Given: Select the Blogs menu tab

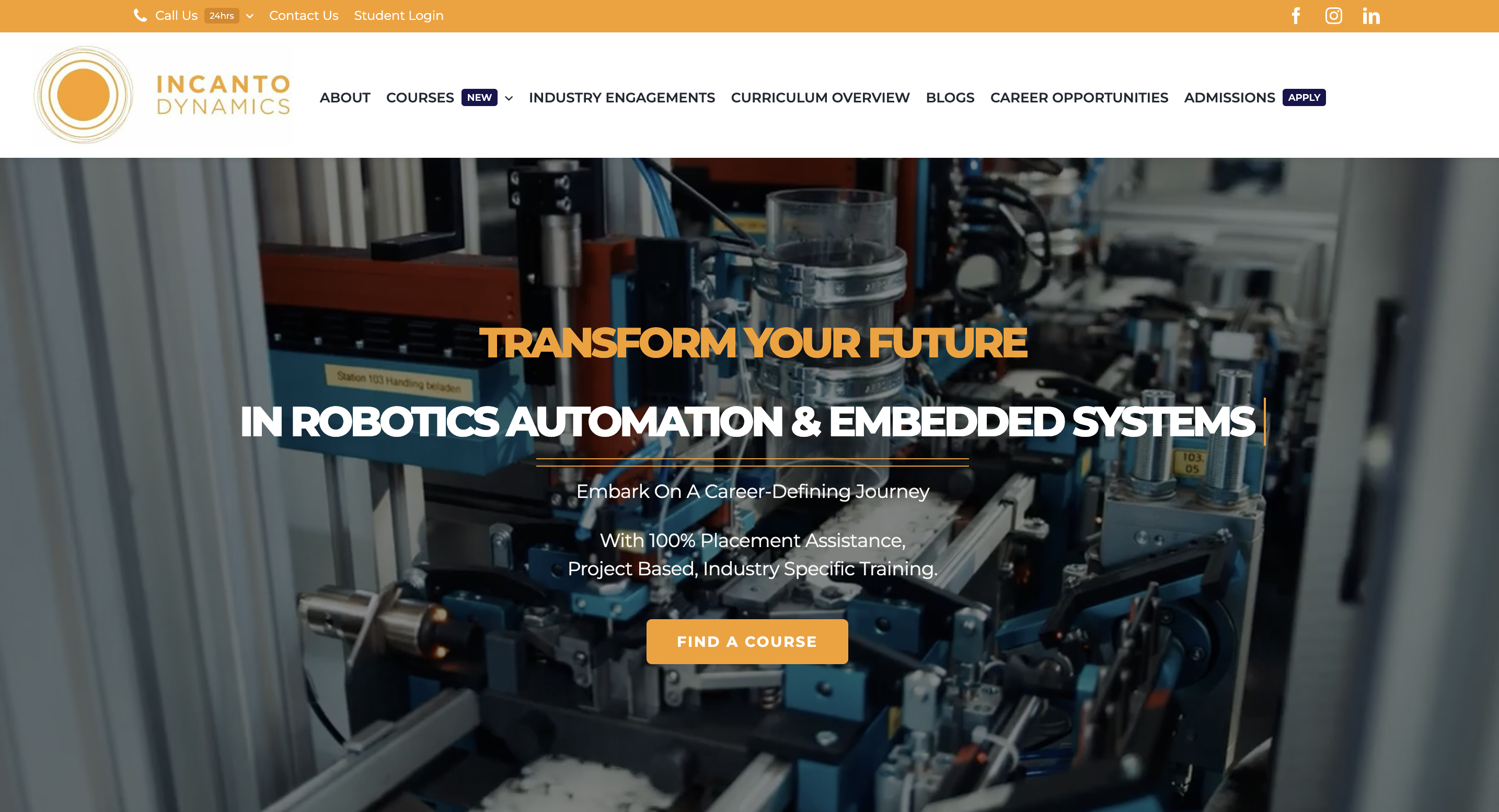Looking at the screenshot, I should (950, 97).
